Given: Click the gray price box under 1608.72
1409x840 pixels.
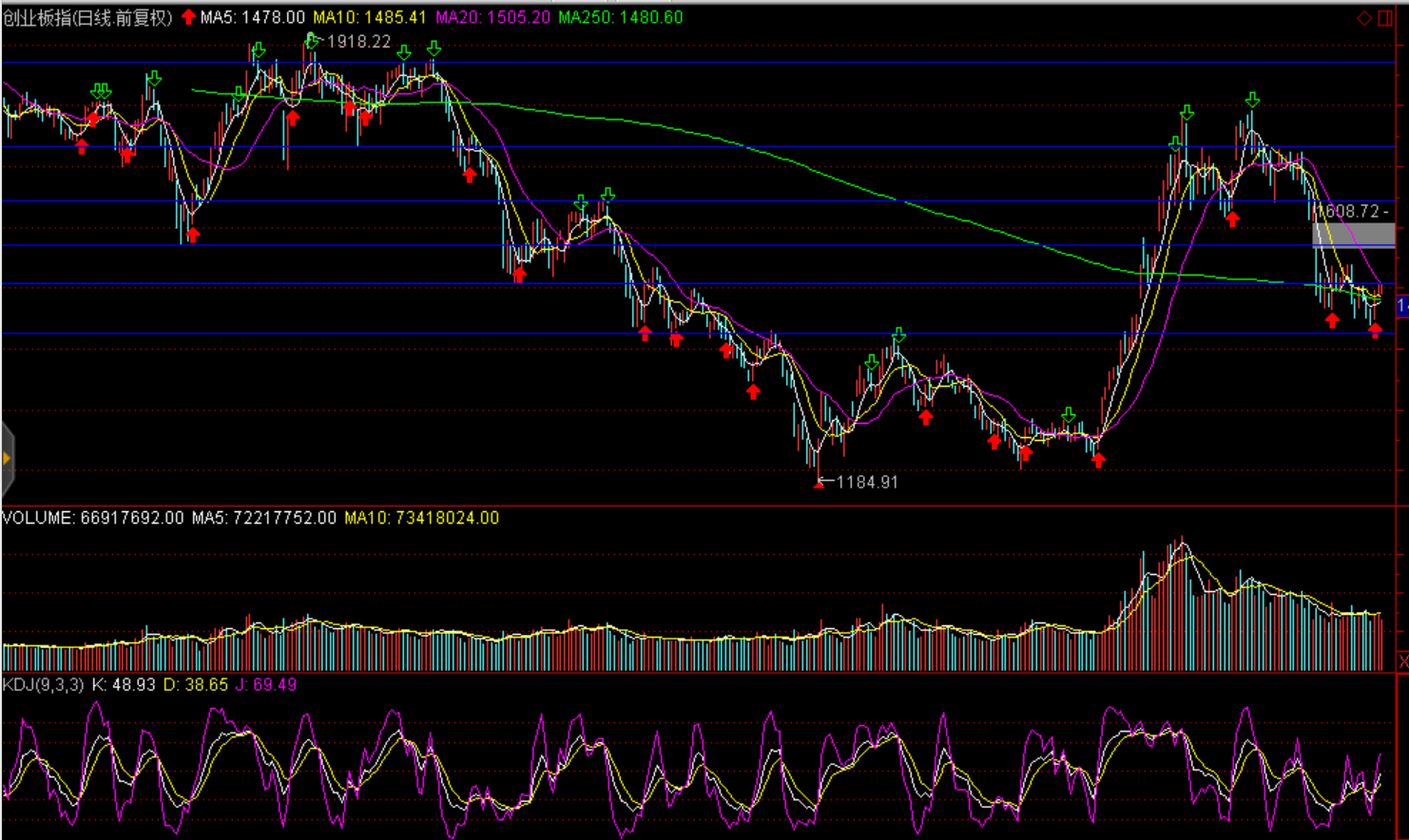Looking at the screenshot, I should tap(1354, 234).
